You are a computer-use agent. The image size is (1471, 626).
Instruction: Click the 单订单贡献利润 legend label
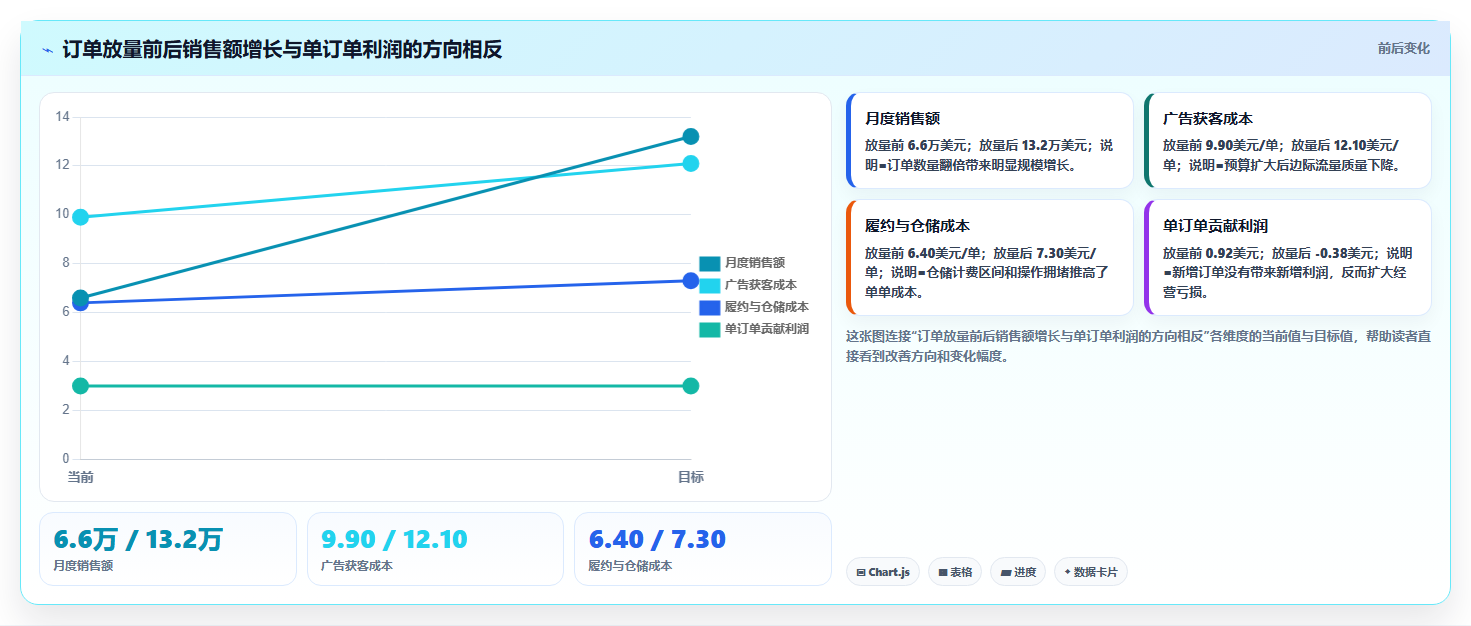point(767,329)
